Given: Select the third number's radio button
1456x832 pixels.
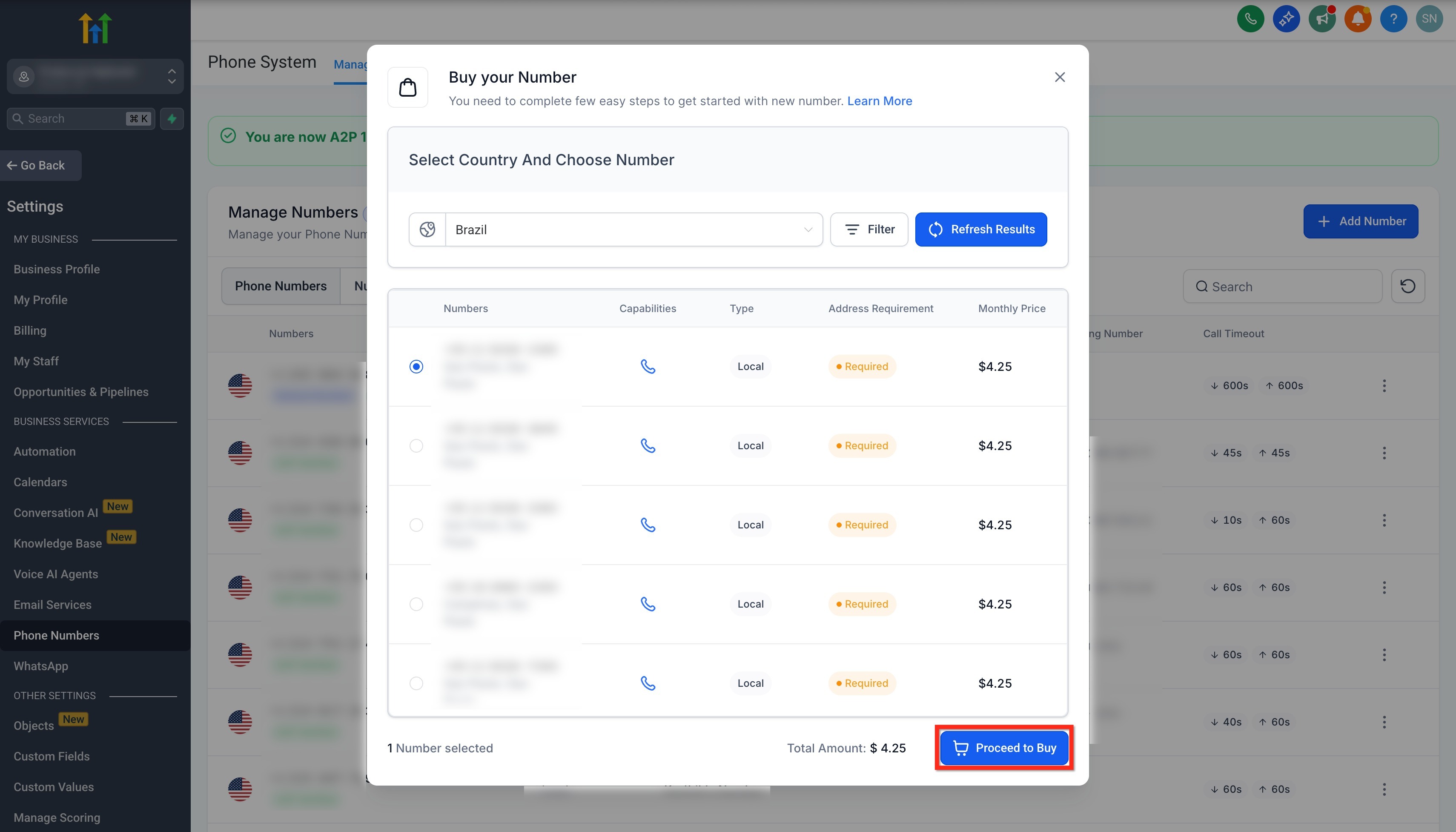Looking at the screenshot, I should [x=416, y=525].
